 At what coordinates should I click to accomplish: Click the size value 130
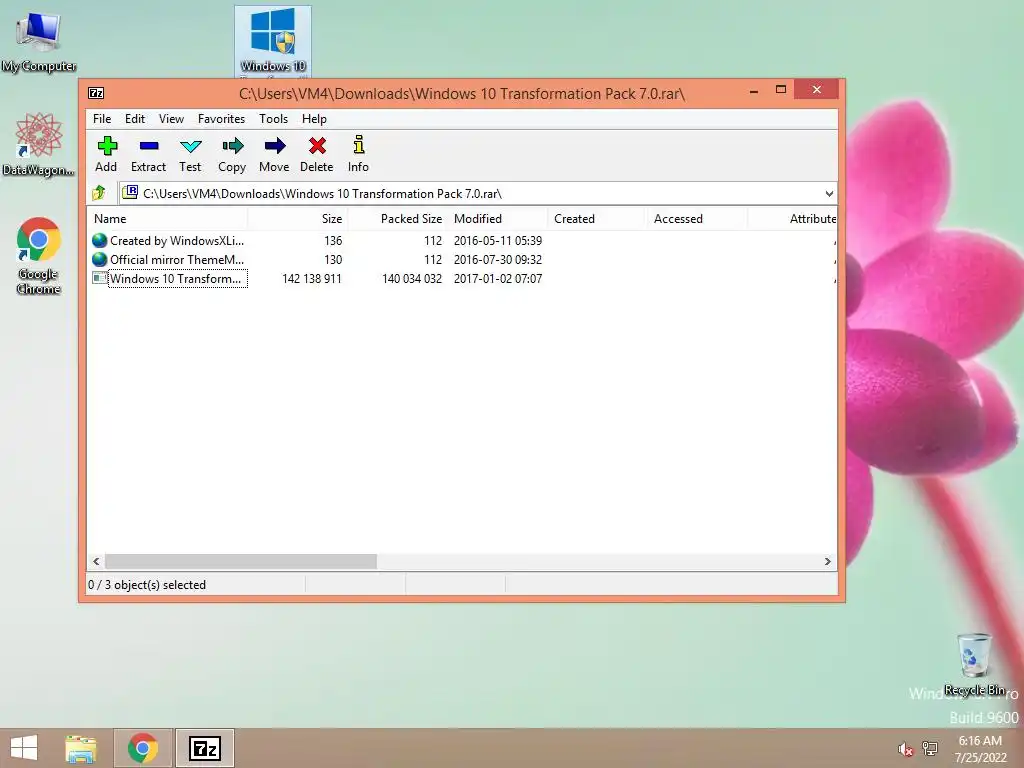pos(333,259)
